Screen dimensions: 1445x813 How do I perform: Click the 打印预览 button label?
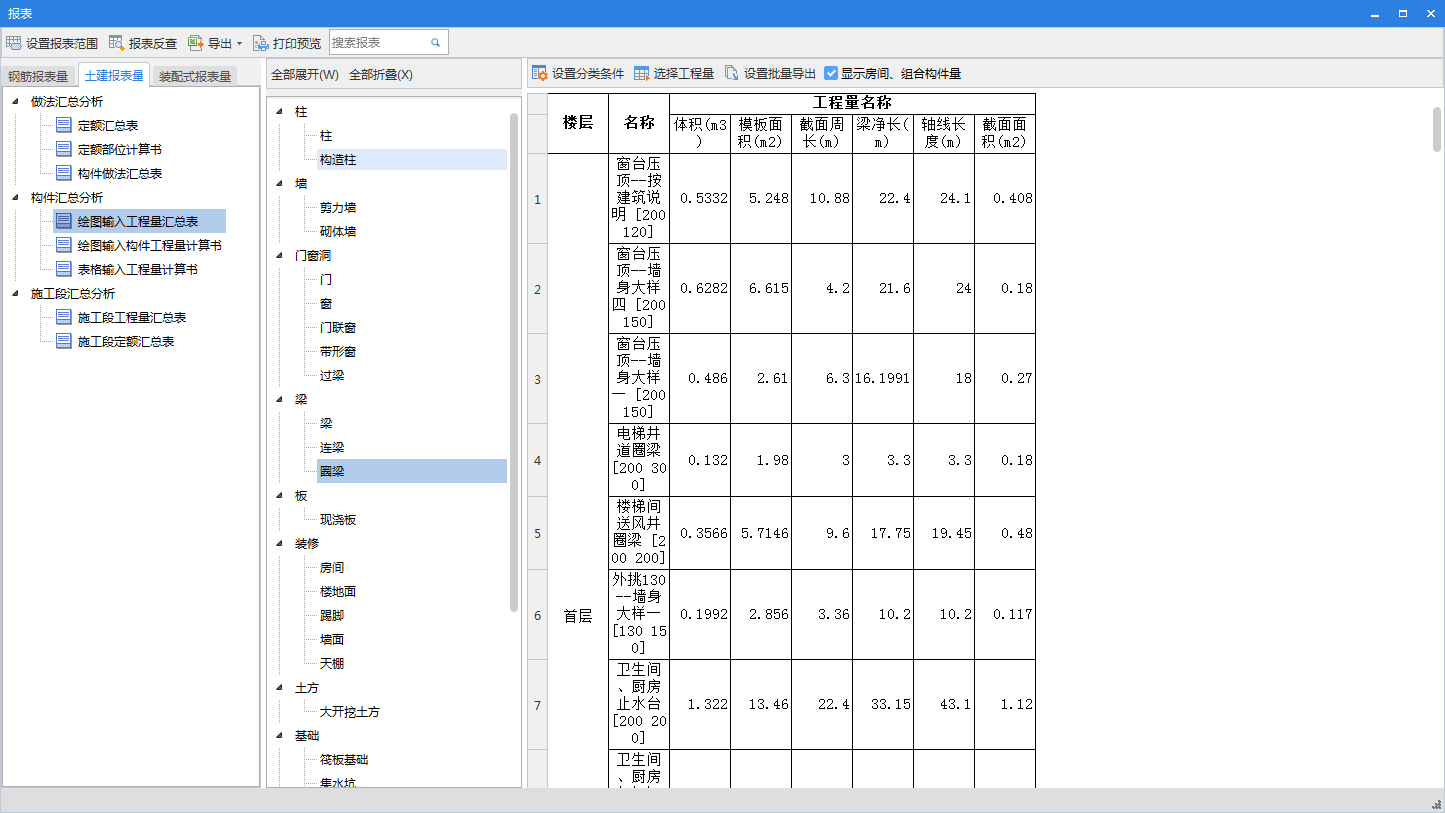point(297,43)
